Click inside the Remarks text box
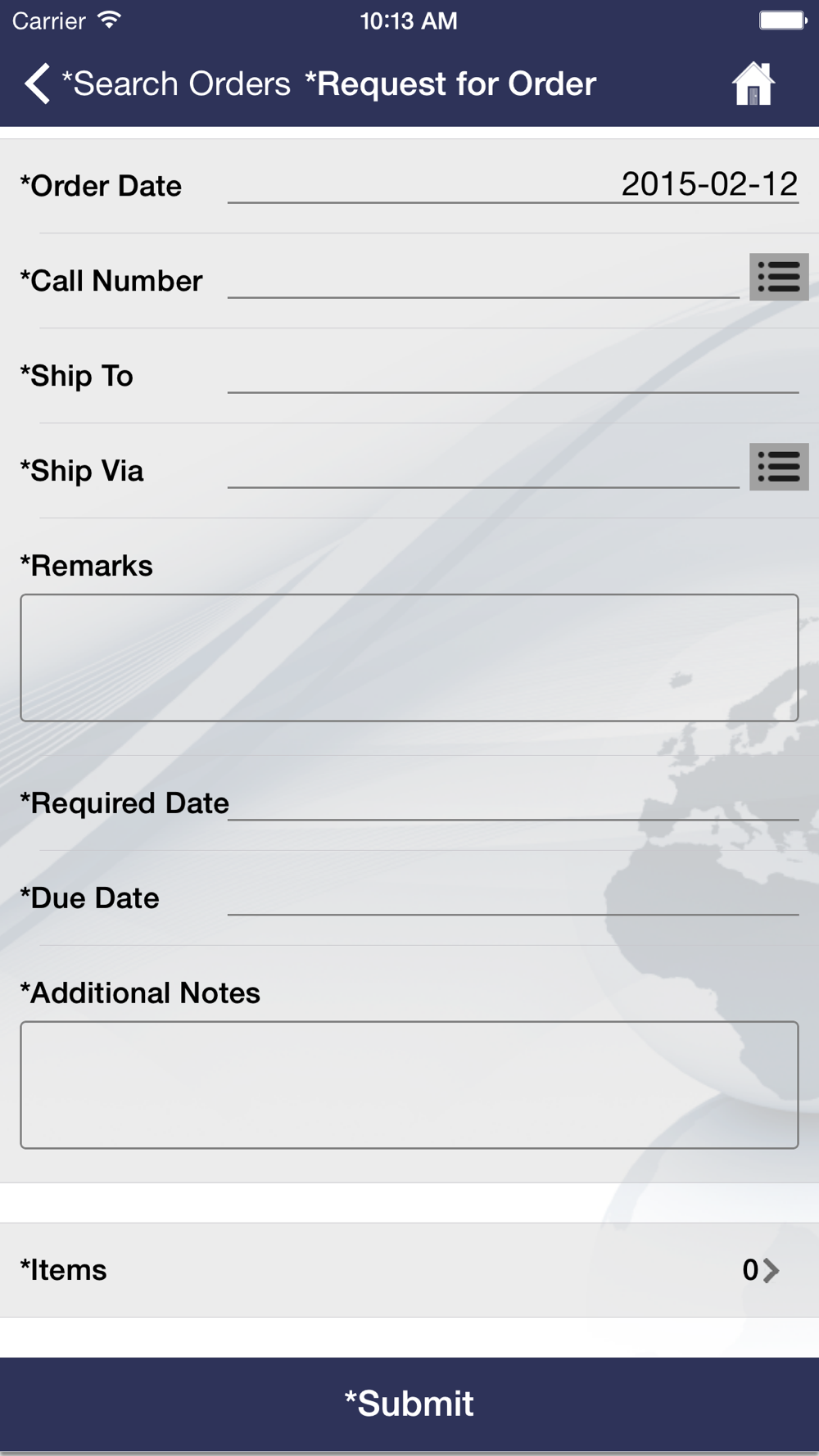 tap(409, 658)
